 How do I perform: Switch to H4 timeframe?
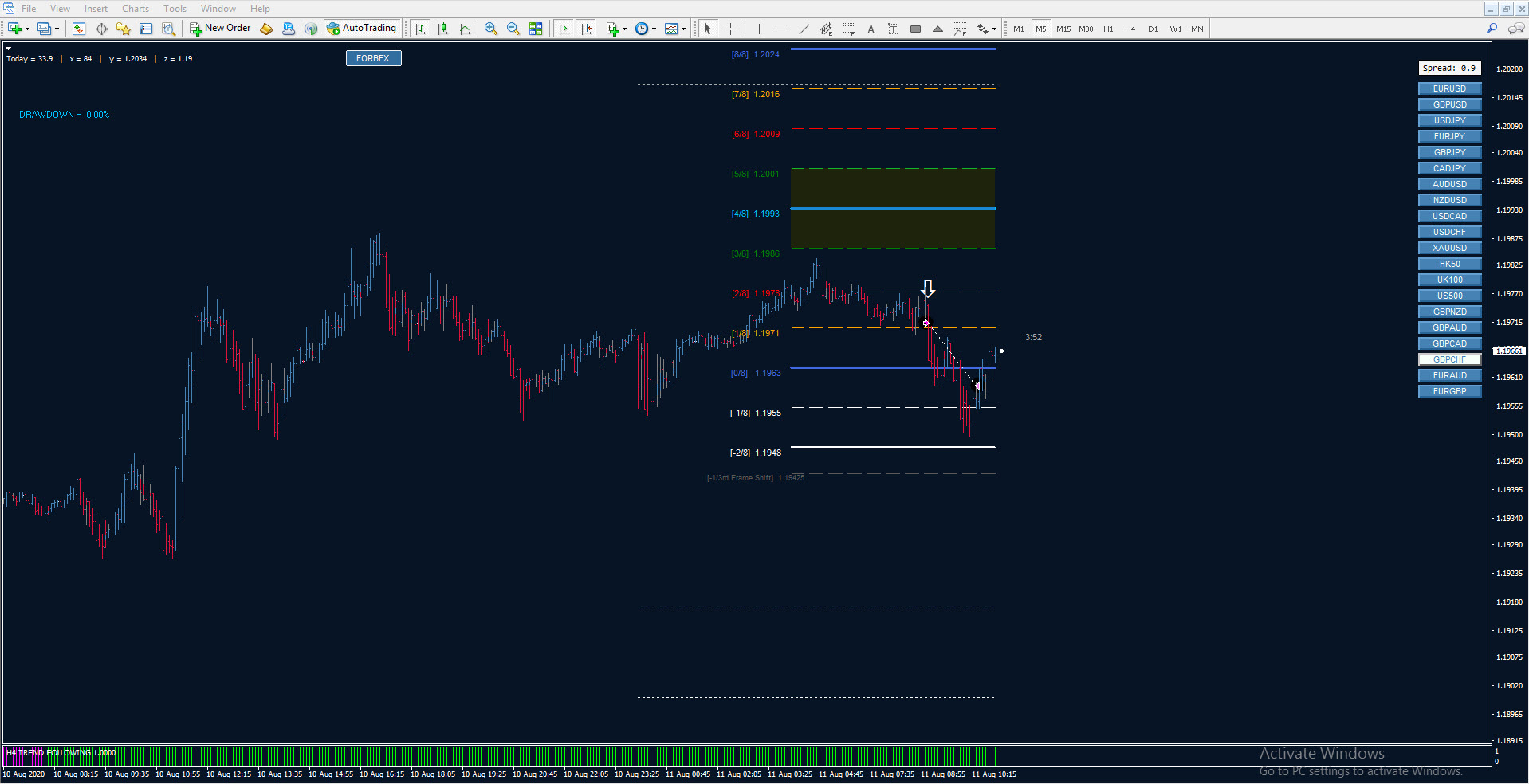1130,29
